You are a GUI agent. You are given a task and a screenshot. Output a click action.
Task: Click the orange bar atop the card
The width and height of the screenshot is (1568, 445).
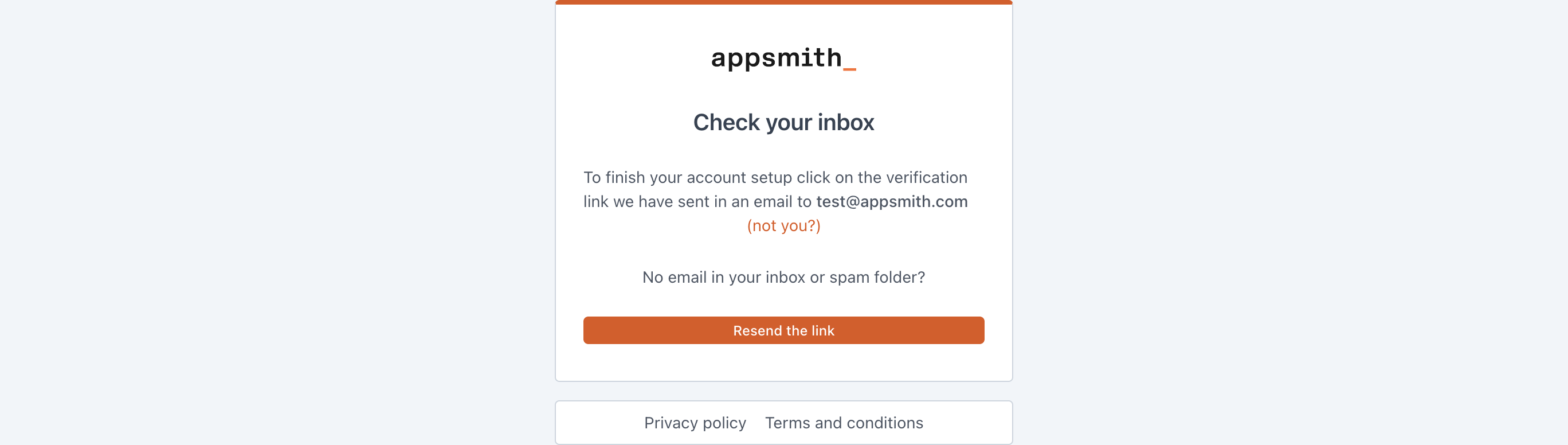pyautogui.click(x=783, y=2)
